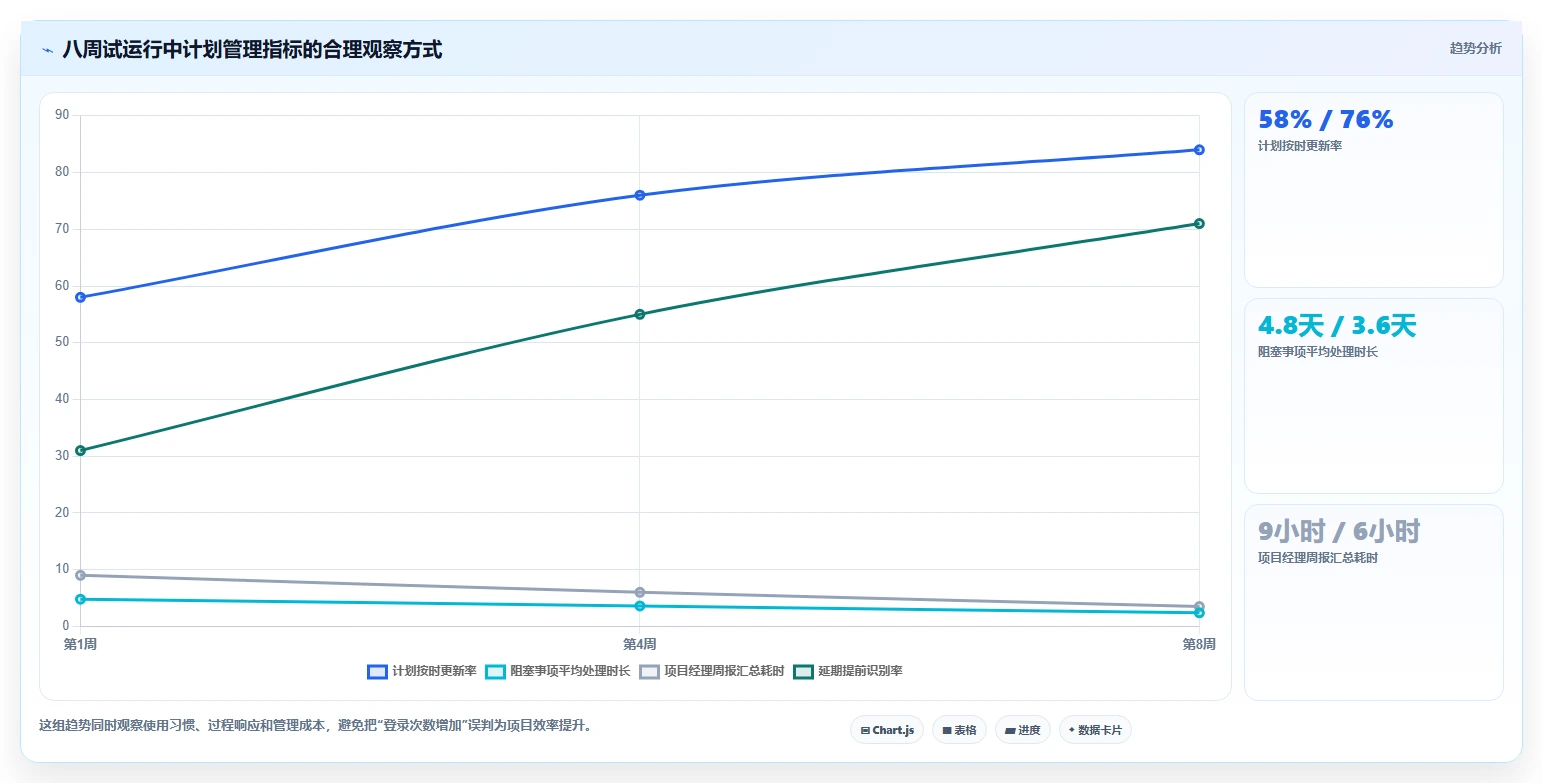Image resolution: width=1543 pixels, height=783 pixels.
Task: Toggle 延期提前识别率 legend swatch
Action: pyautogui.click(x=804, y=672)
